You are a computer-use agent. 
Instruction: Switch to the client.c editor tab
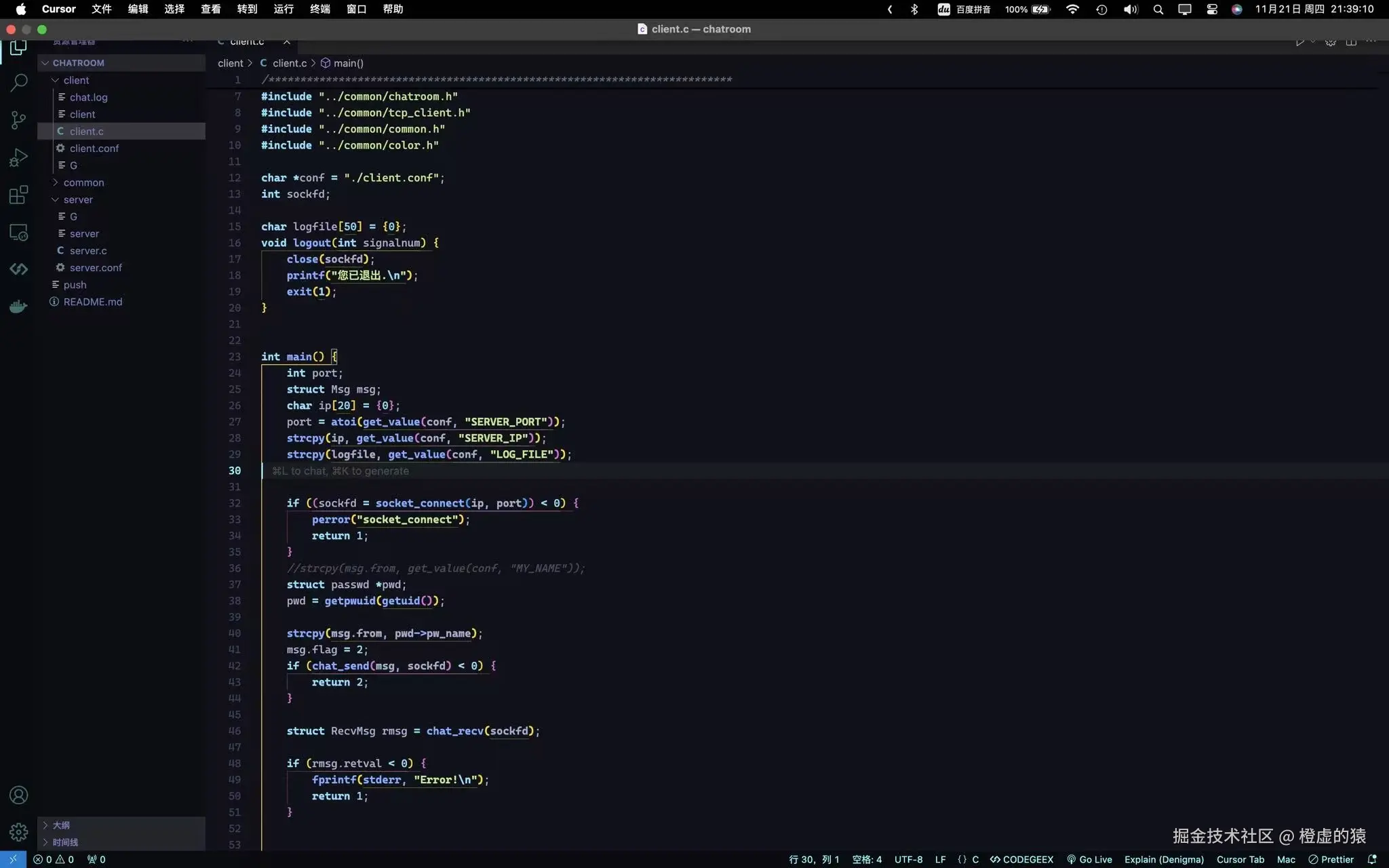248,41
